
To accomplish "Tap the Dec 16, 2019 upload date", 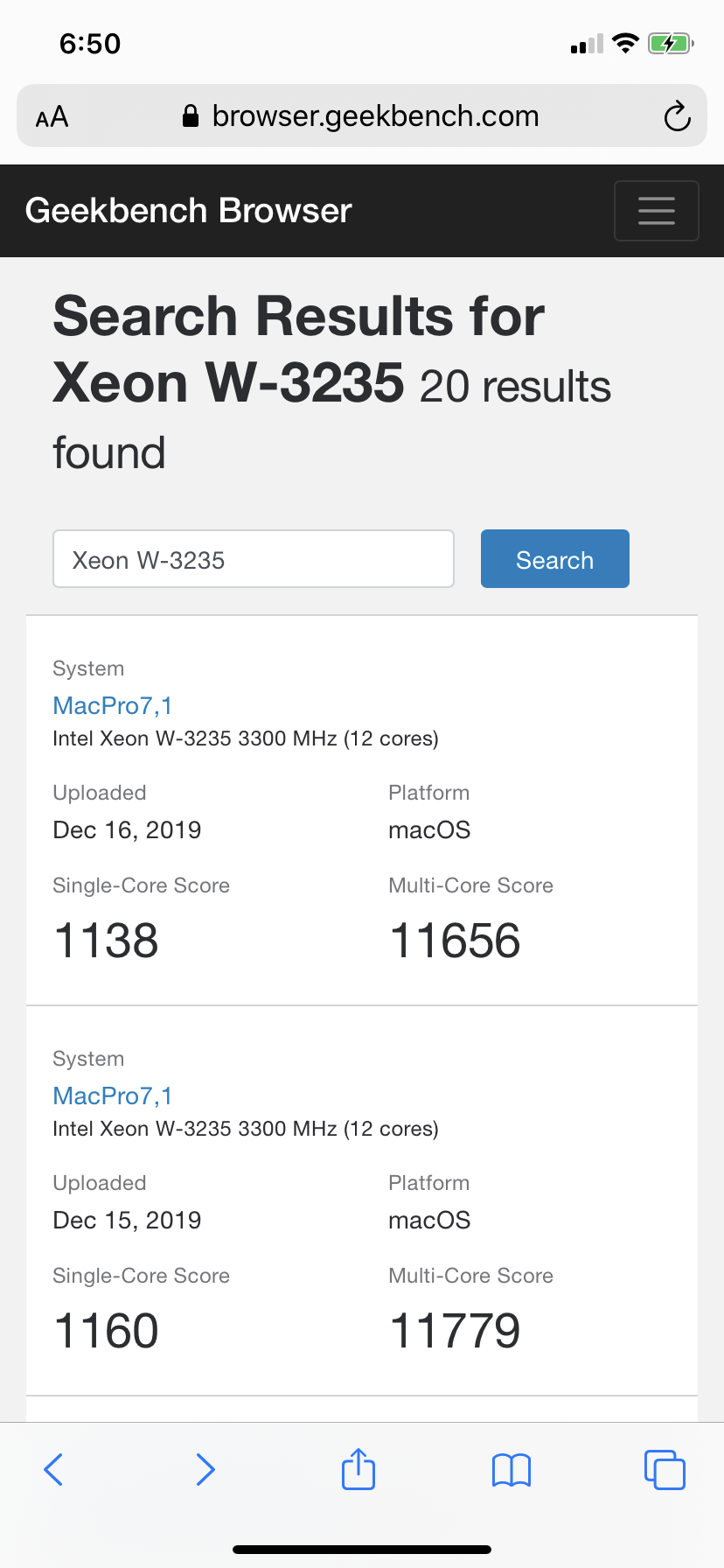I will click(x=127, y=829).
